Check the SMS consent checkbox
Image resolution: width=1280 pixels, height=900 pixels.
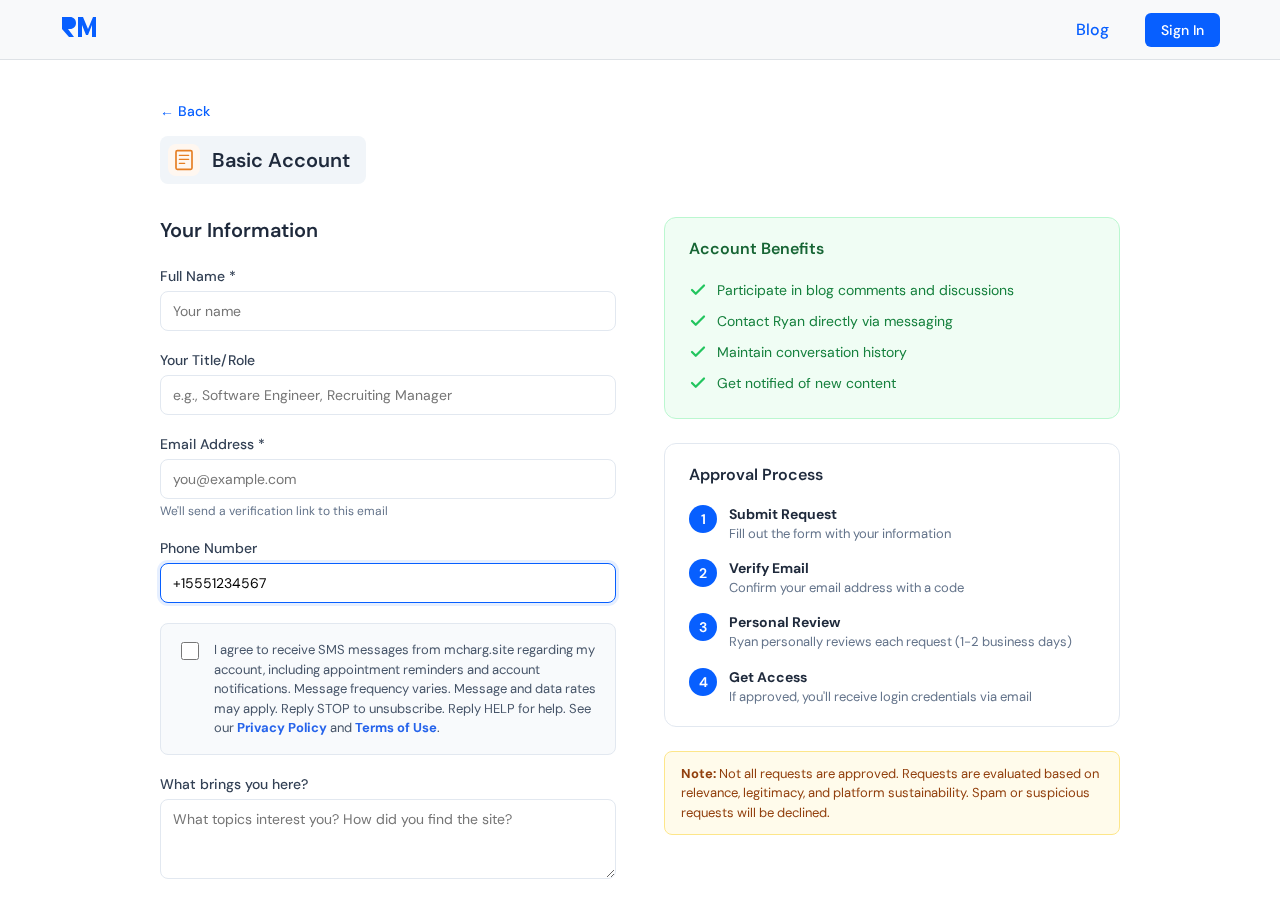click(190, 651)
